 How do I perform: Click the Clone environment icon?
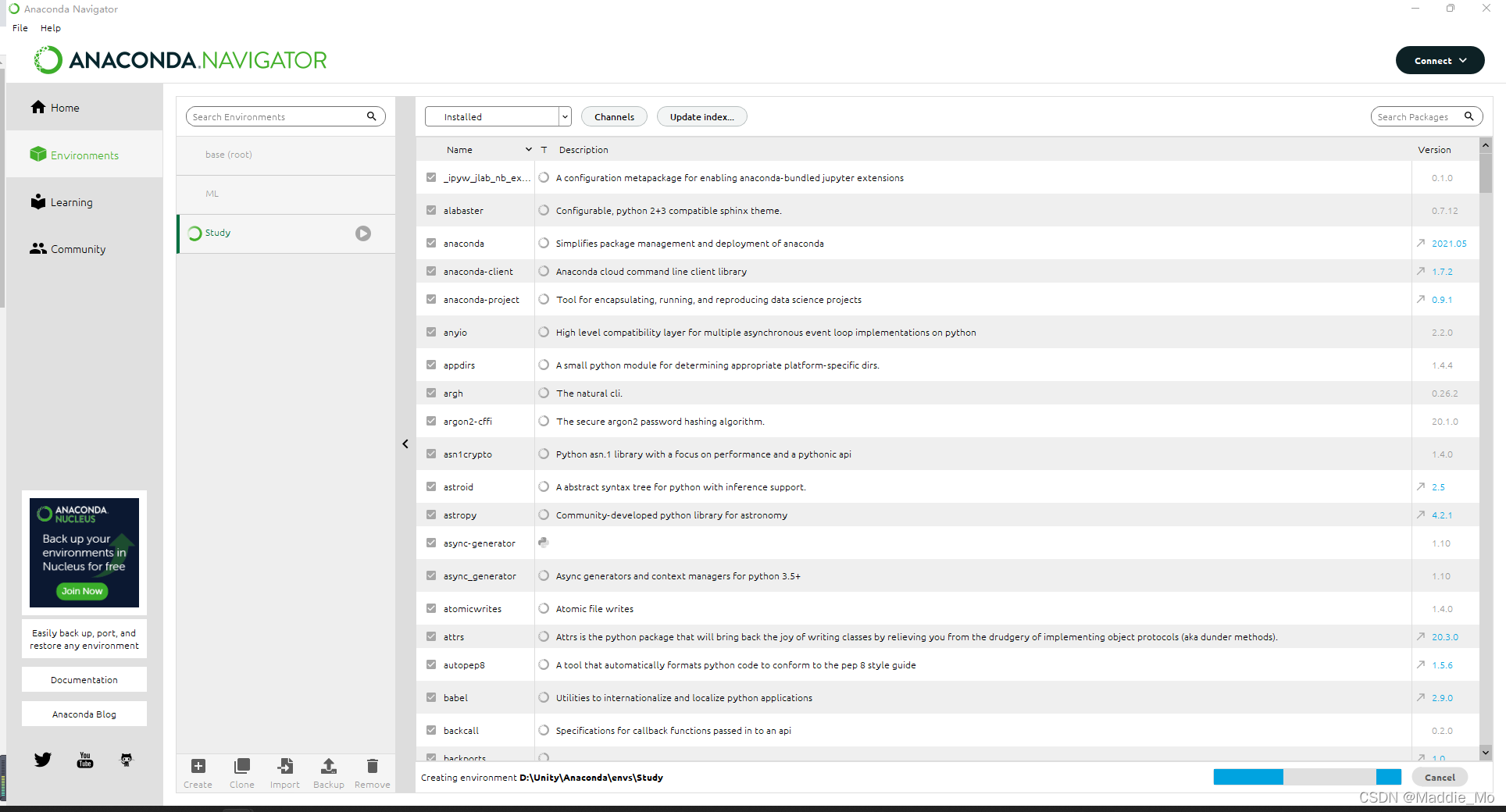[x=242, y=767]
